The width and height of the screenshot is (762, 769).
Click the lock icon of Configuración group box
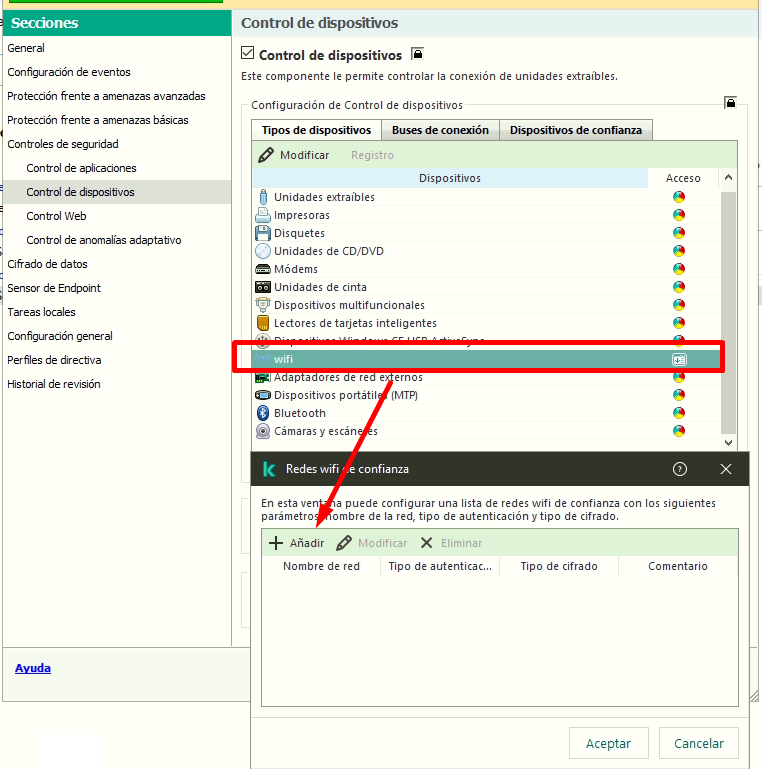point(730,103)
